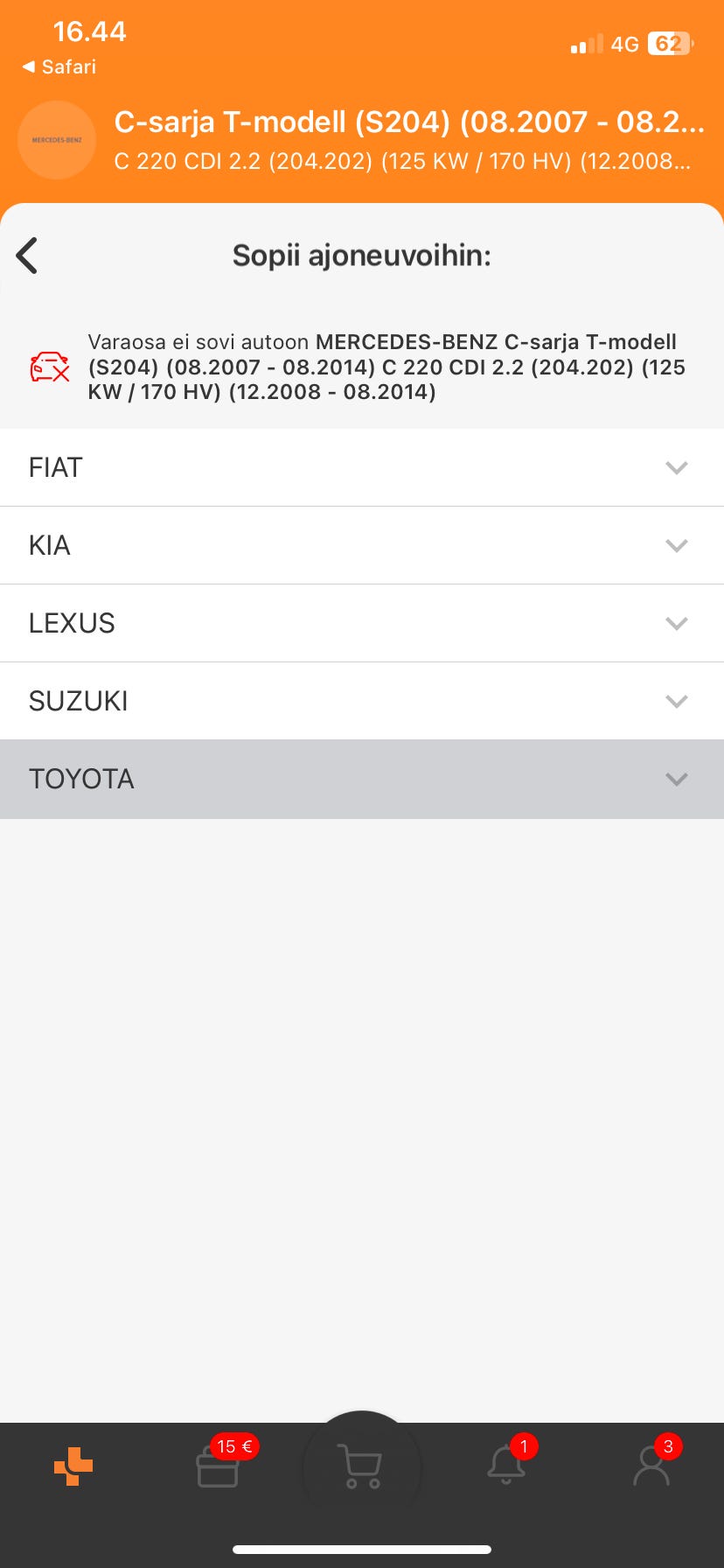Viewport: 724px width, 1568px height.
Task: Expand the TOYOTA chevron arrow
Action: click(x=676, y=779)
